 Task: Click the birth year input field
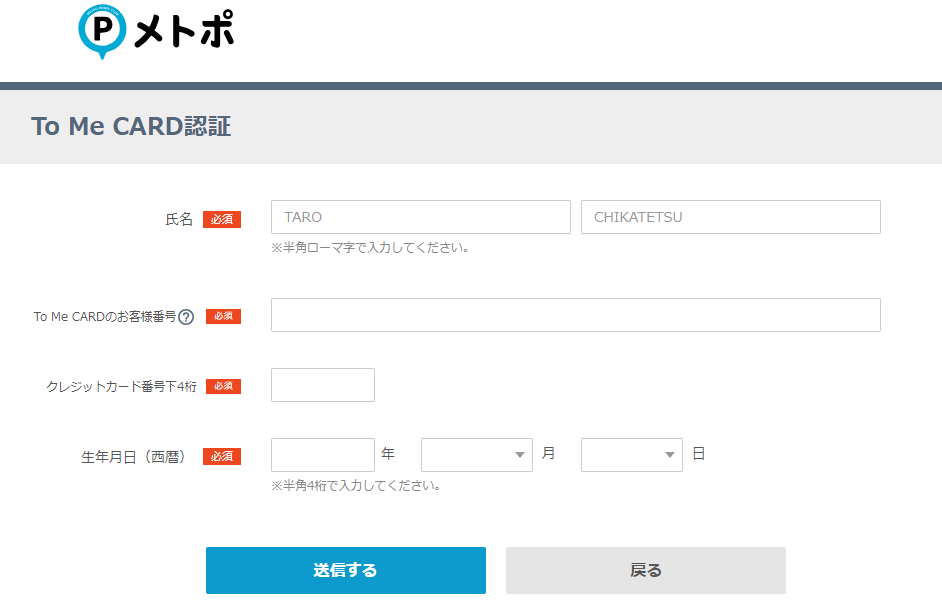tap(323, 455)
